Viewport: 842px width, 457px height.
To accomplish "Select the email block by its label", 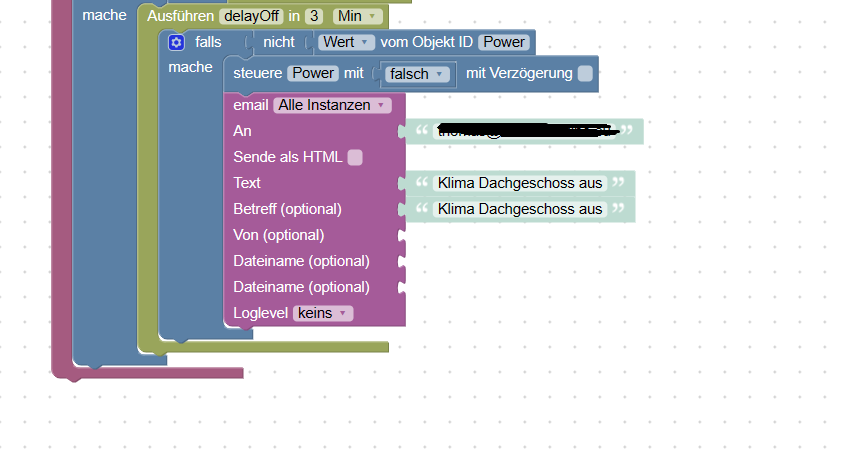I will 251,105.
